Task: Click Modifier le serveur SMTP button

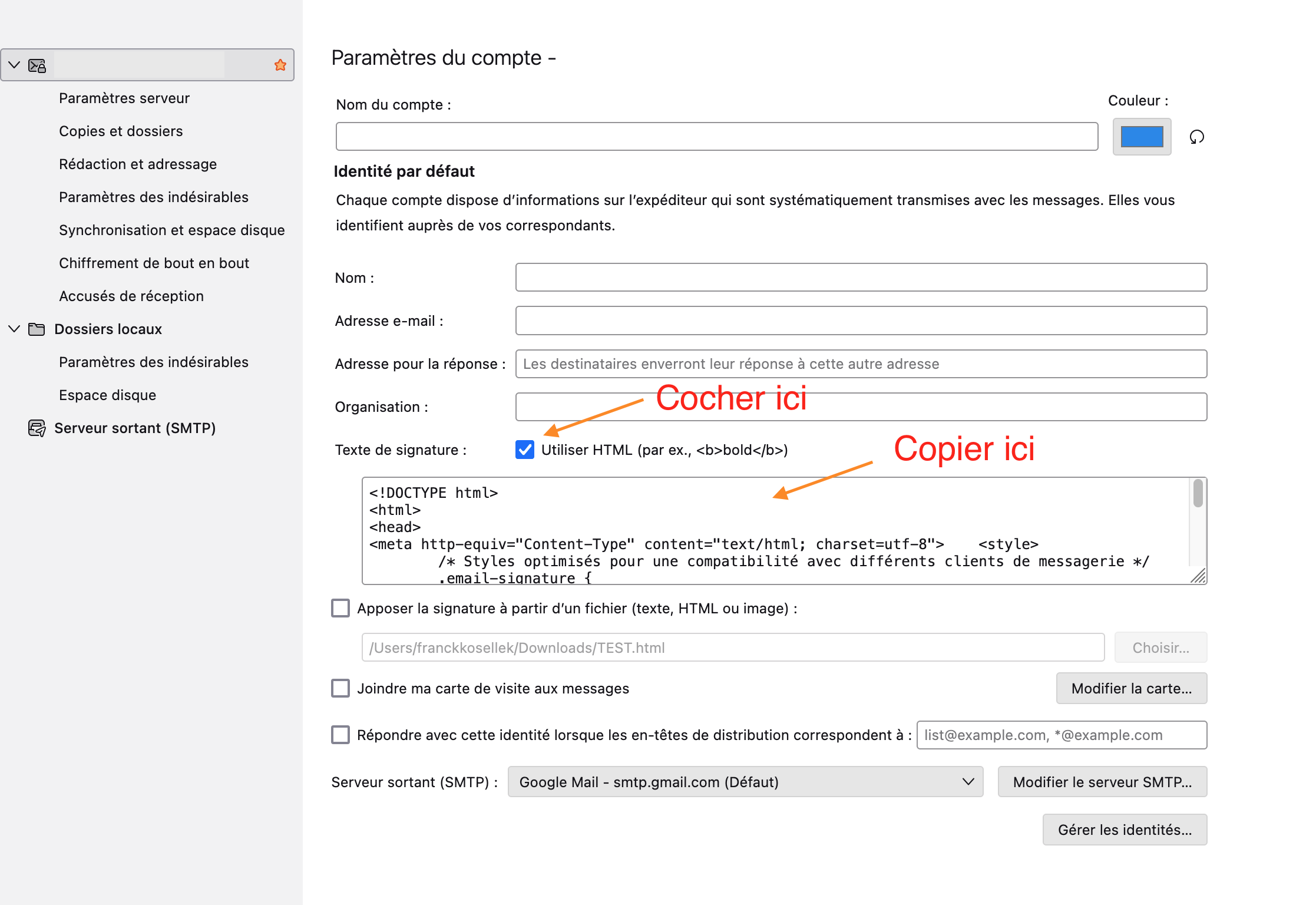Action: (1102, 782)
